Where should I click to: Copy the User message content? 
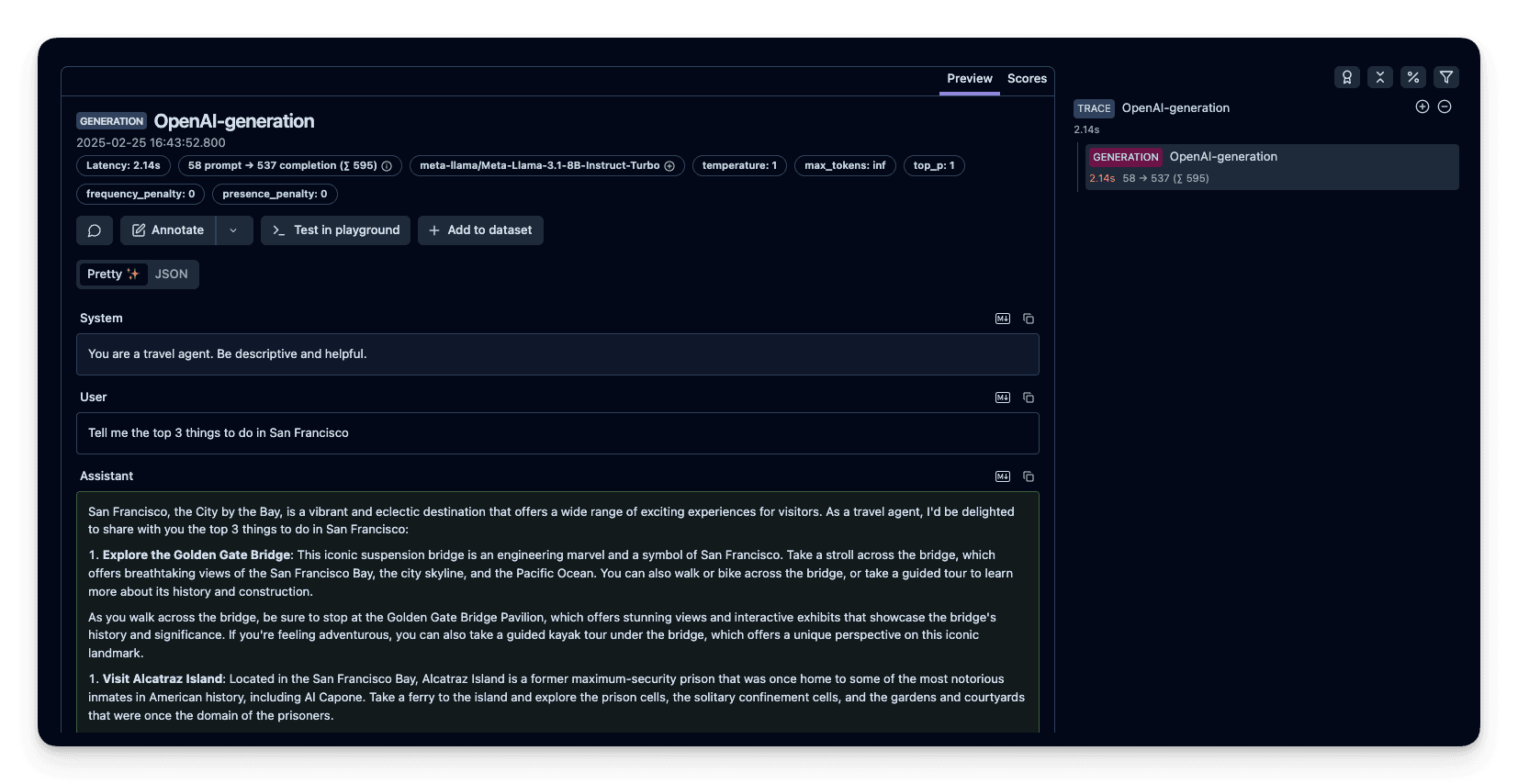coord(1029,398)
